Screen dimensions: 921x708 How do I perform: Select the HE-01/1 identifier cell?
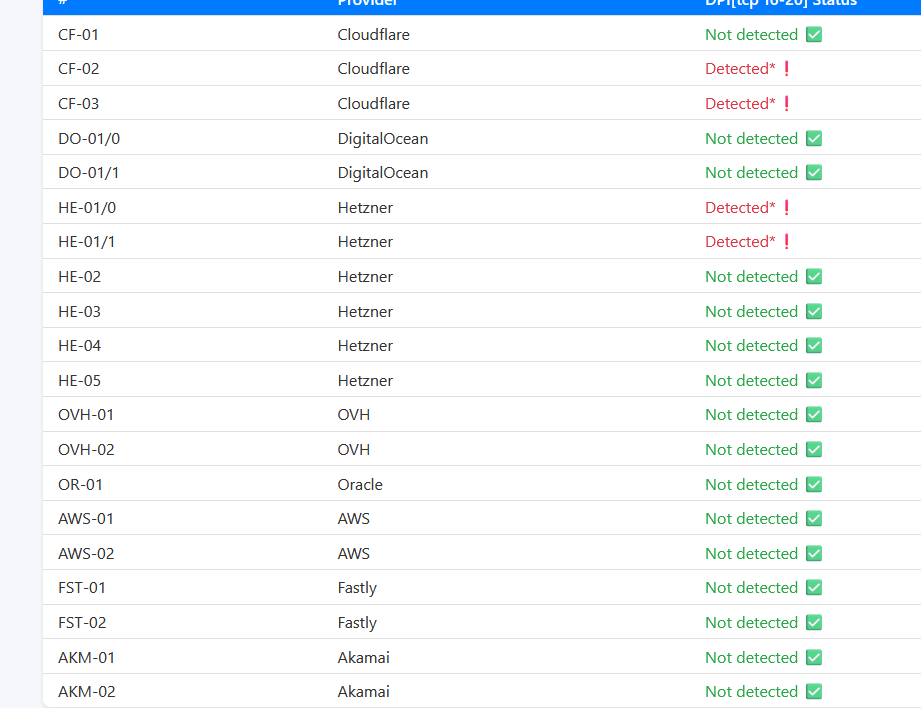pyautogui.click(x=86, y=241)
